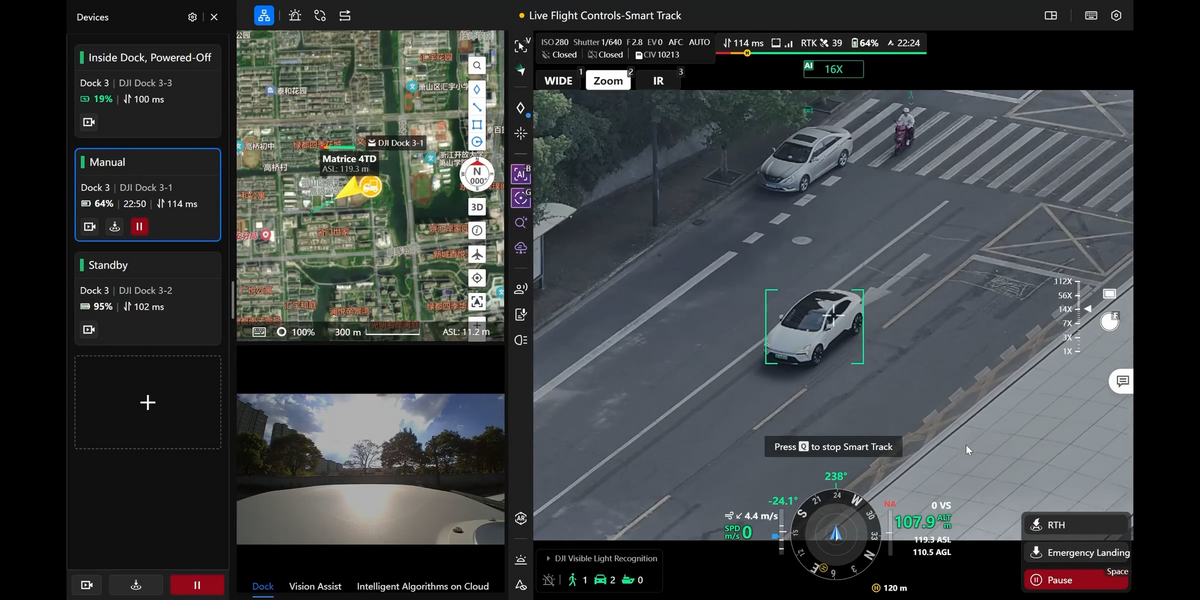Open the map search tool

click(x=477, y=66)
